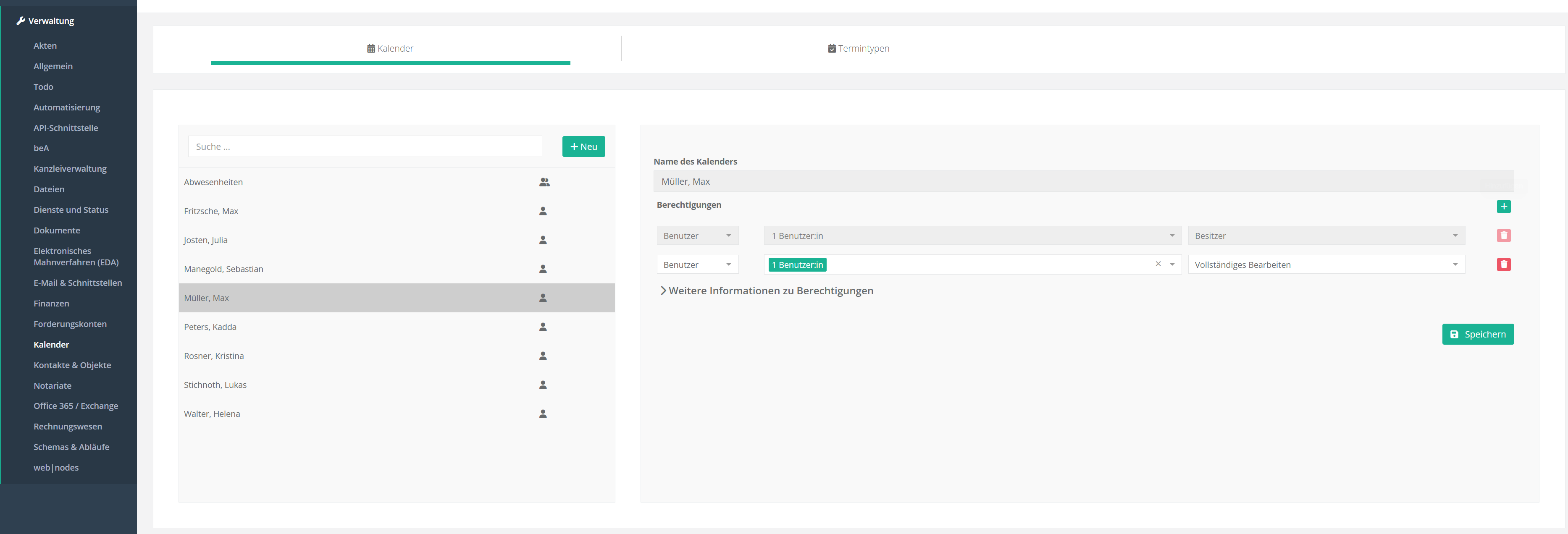
Task: Create a new calendar with Neu button
Action: pos(583,147)
